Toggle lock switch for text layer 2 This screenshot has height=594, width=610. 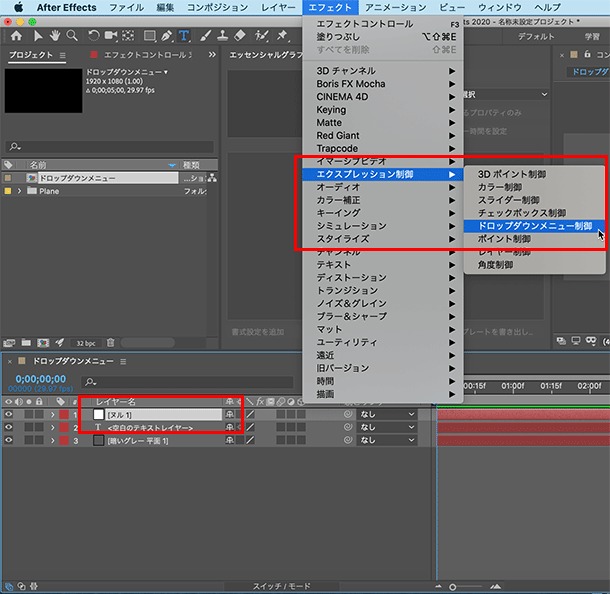pyautogui.click(x=39, y=427)
